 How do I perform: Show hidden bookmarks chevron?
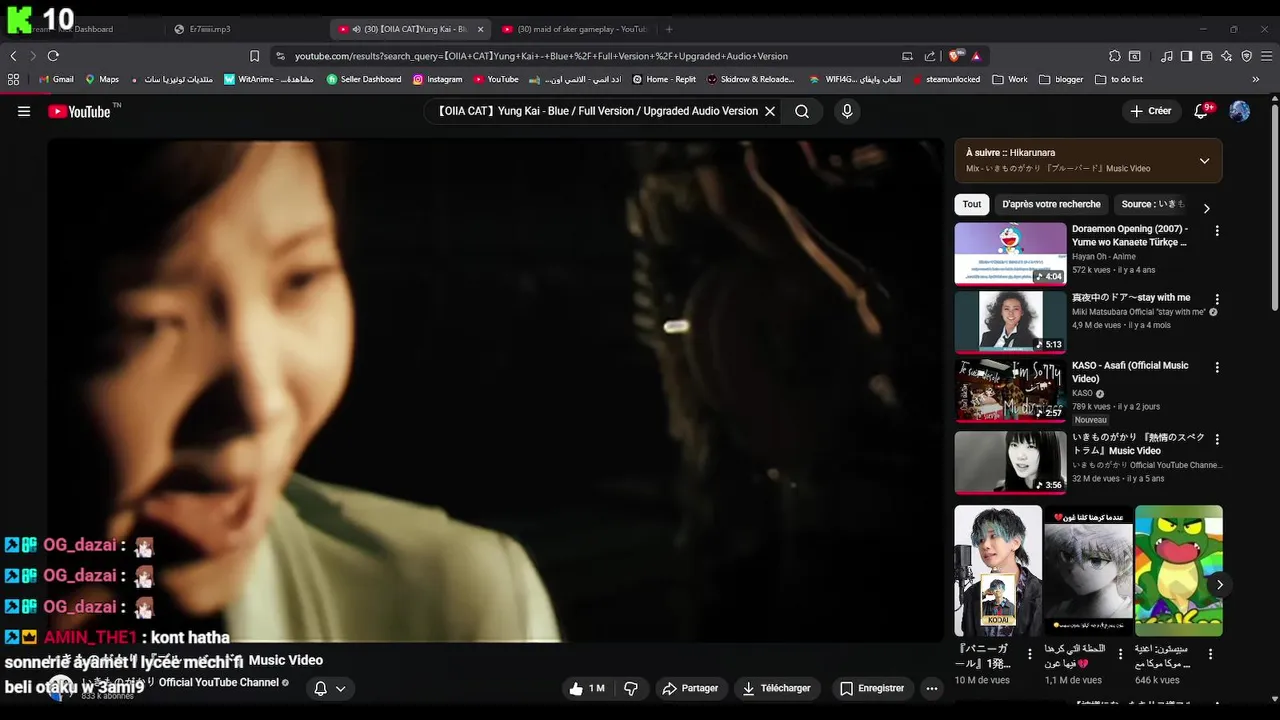tap(1256, 79)
